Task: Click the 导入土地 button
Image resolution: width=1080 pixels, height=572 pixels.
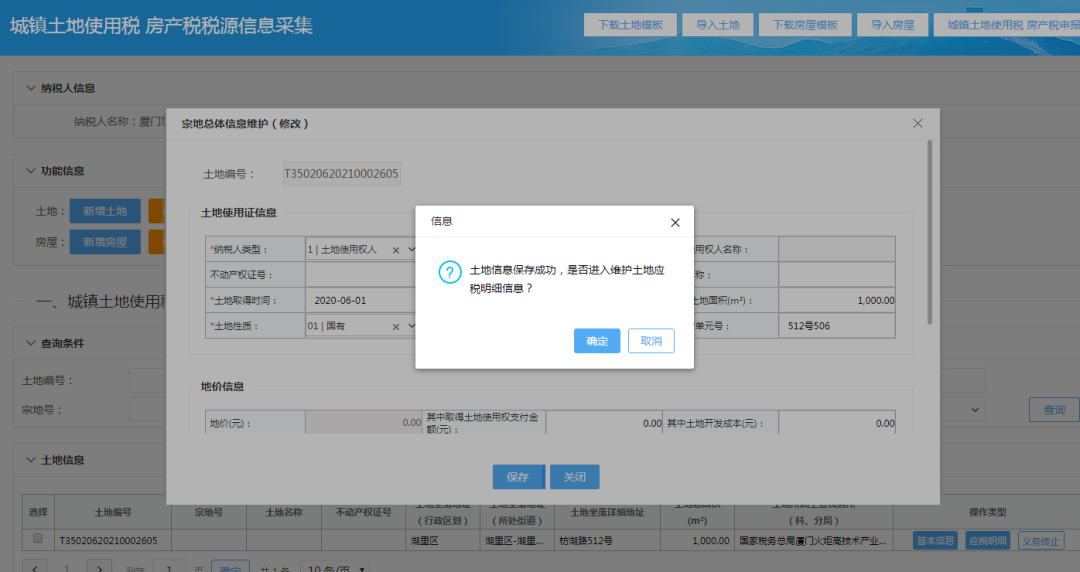Action: pos(718,25)
